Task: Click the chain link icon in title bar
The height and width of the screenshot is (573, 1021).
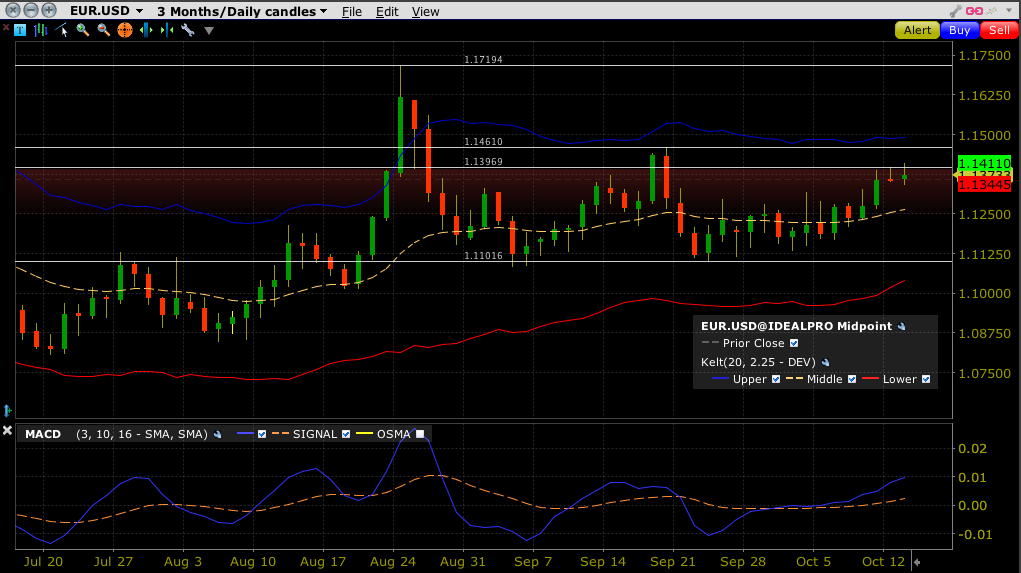Action: 974,11
